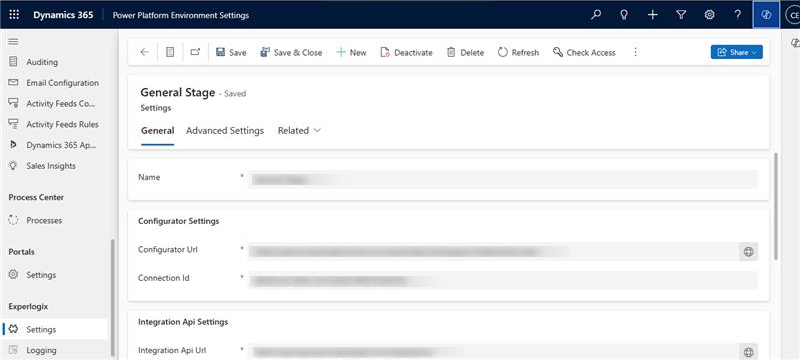Collapse the sitemap hamburger menu
The image size is (800, 360).
click(x=13, y=42)
